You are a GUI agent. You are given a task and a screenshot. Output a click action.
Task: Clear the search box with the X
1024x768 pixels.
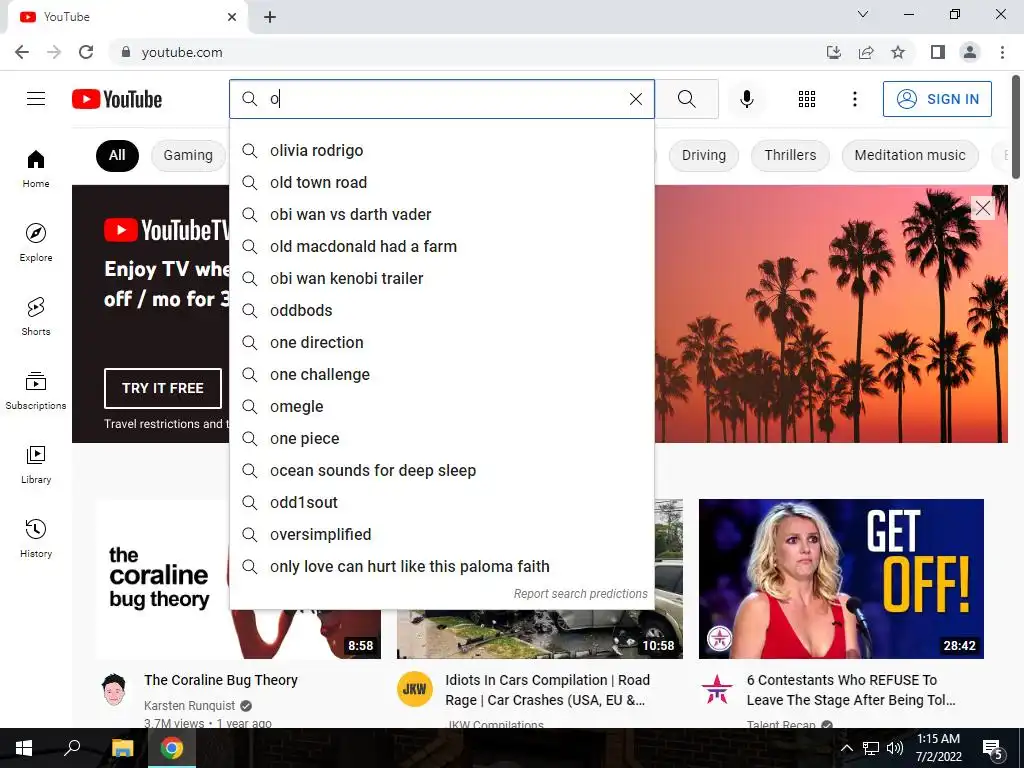(635, 99)
